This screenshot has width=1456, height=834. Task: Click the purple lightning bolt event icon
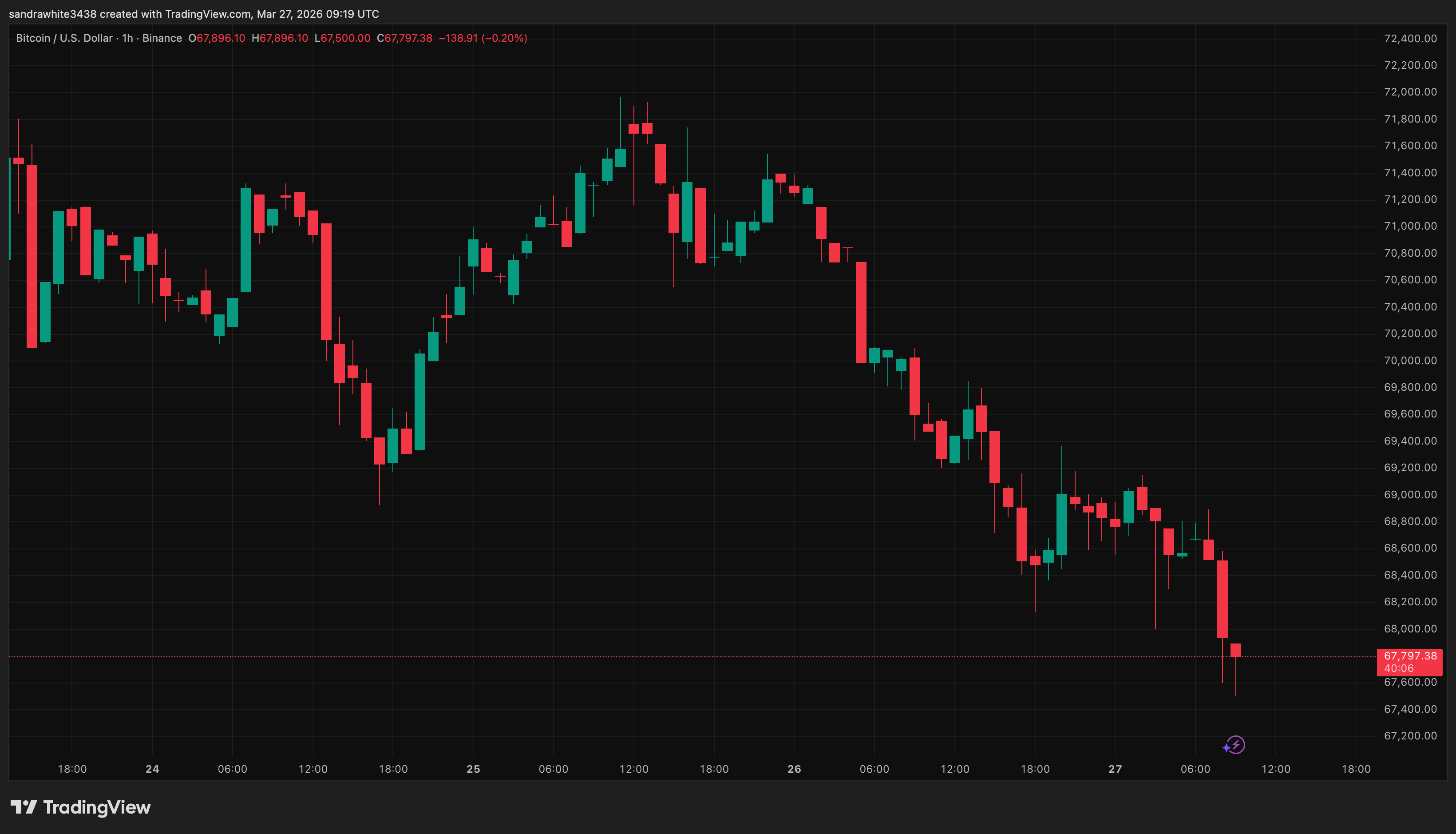(x=1235, y=745)
